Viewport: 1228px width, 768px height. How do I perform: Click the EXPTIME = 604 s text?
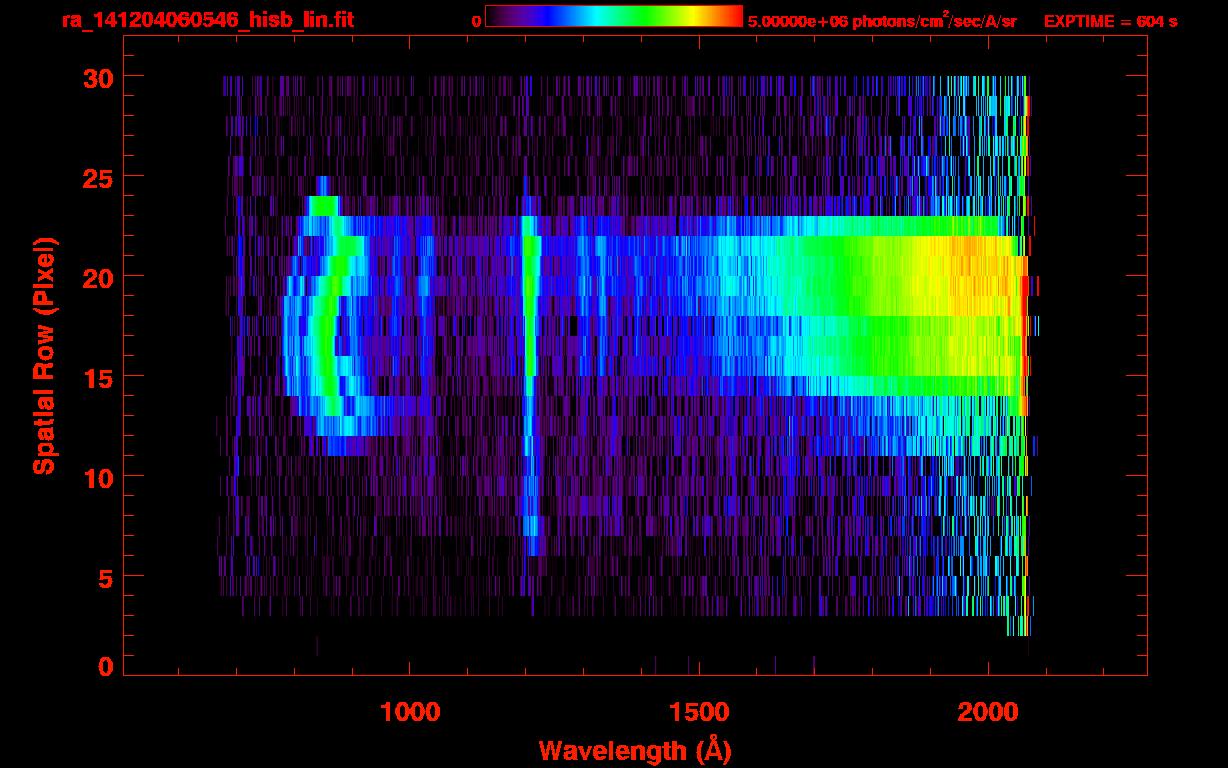coord(1110,22)
